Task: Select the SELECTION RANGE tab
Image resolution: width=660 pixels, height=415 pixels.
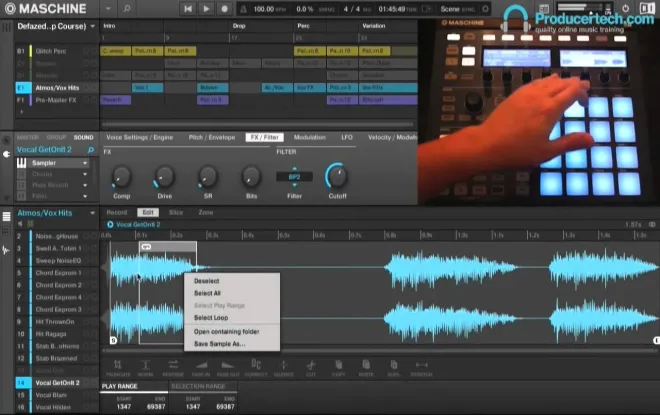Action: pyautogui.click(x=198, y=386)
